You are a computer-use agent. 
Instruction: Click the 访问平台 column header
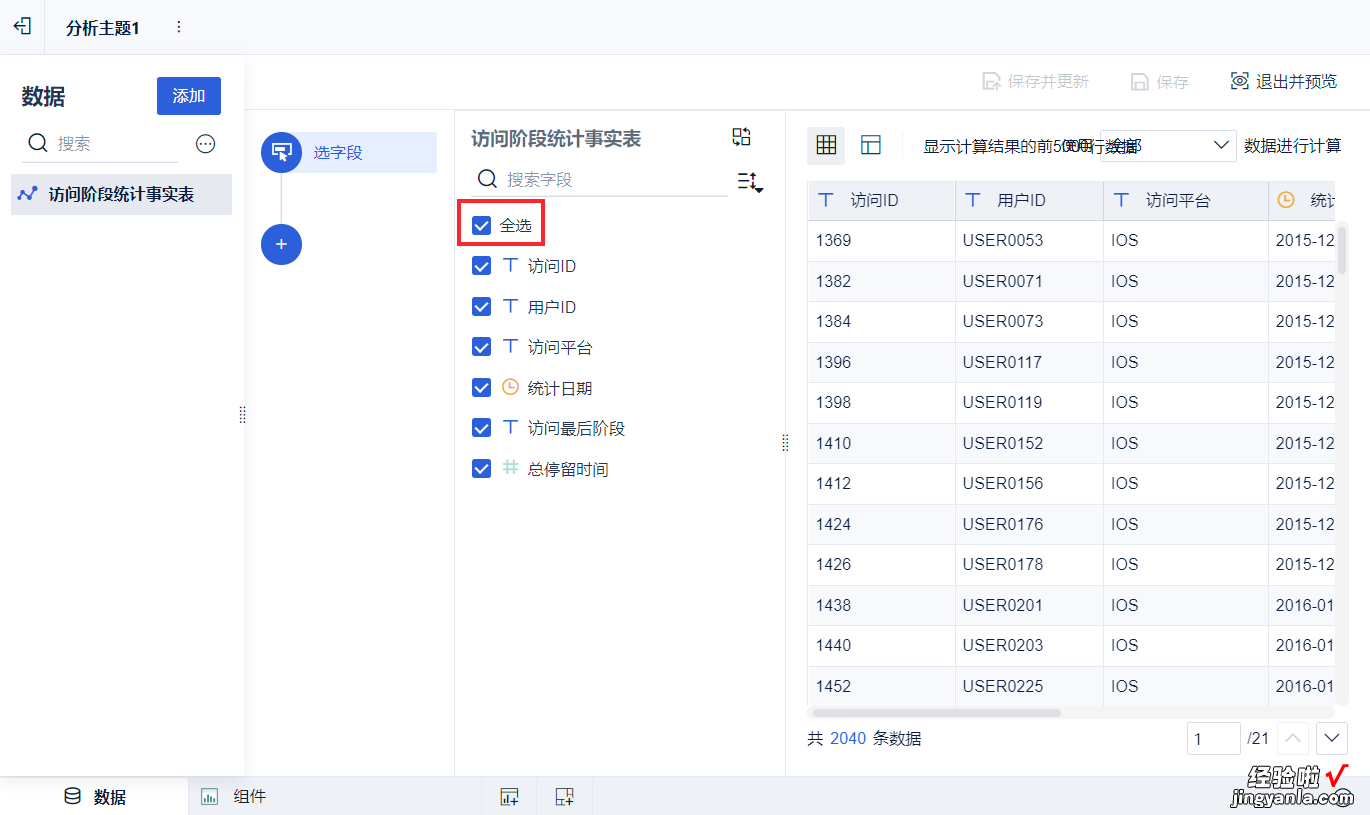(1186, 200)
